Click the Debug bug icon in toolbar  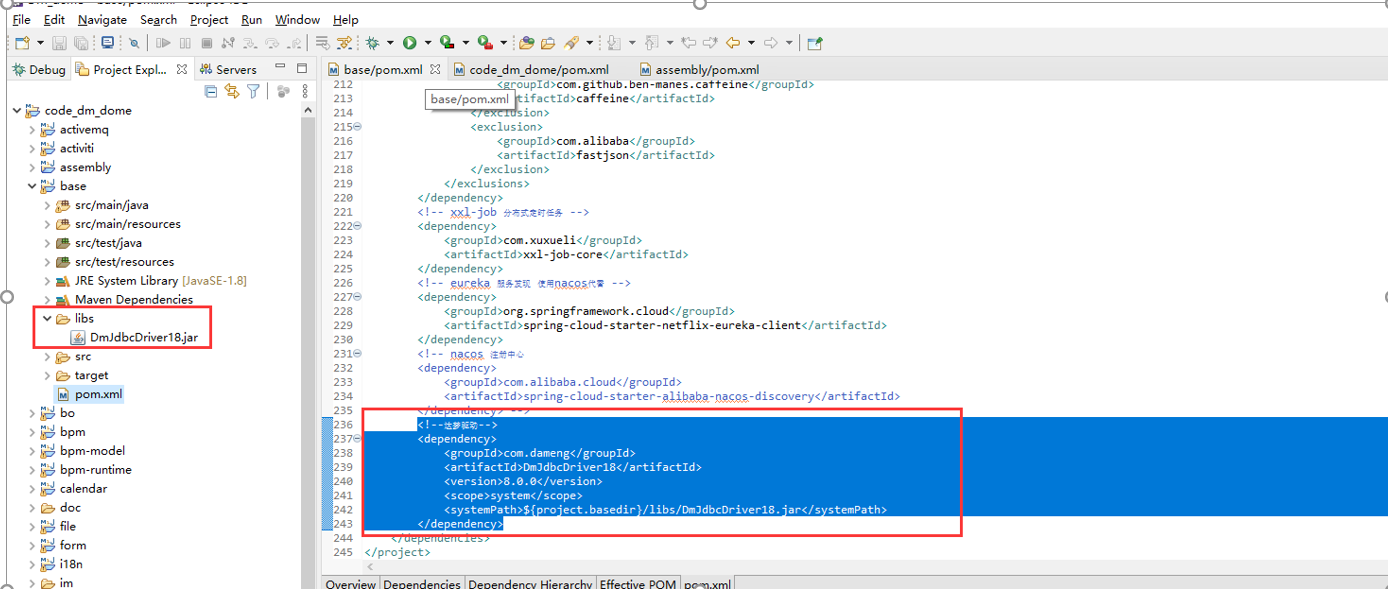click(x=373, y=43)
